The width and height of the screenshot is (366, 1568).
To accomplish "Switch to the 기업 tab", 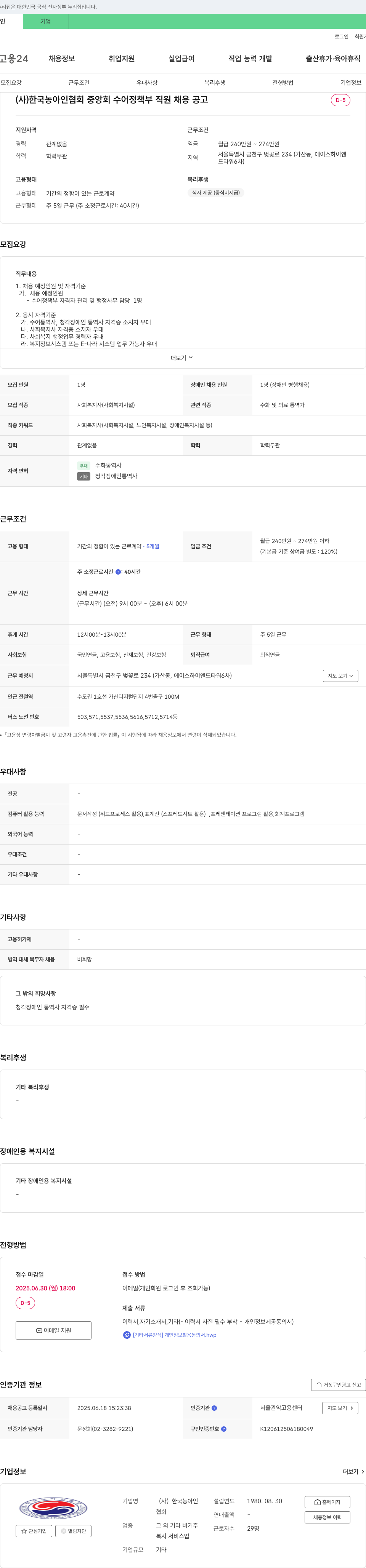I will [x=46, y=21].
